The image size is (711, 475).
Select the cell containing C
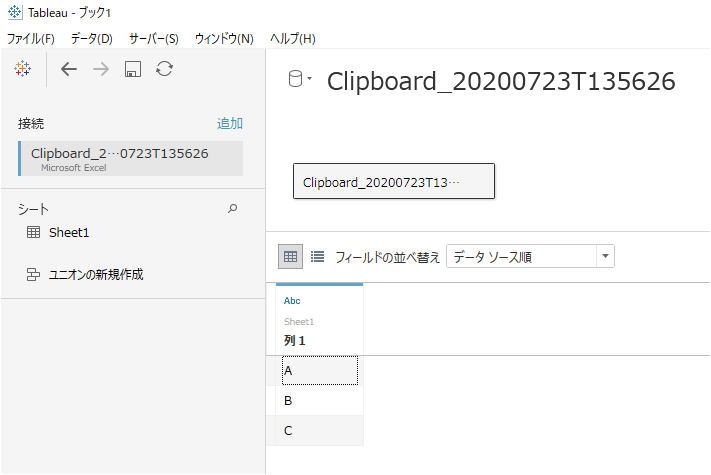point(320,431)
